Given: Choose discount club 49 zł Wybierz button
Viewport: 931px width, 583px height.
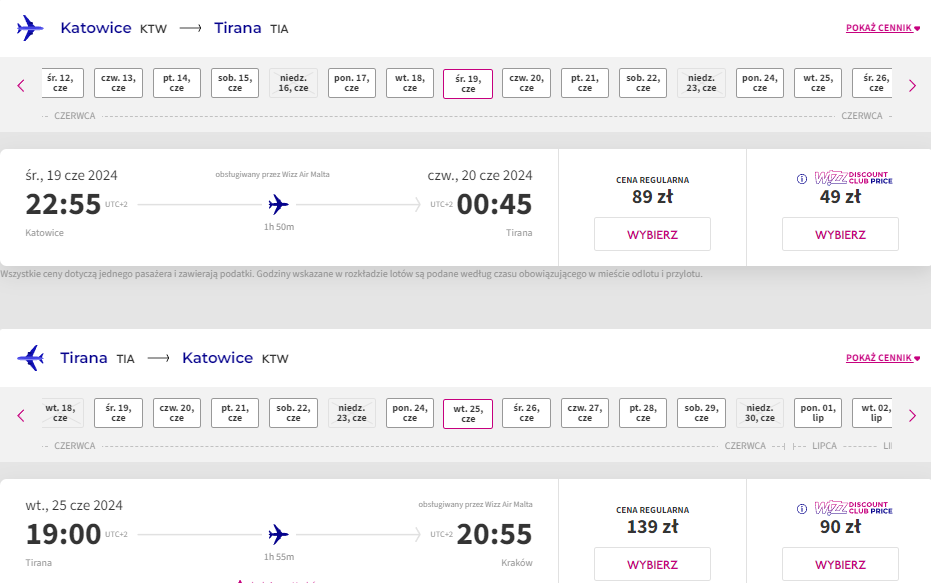Looking at the screenshot, I should [840, 235].
